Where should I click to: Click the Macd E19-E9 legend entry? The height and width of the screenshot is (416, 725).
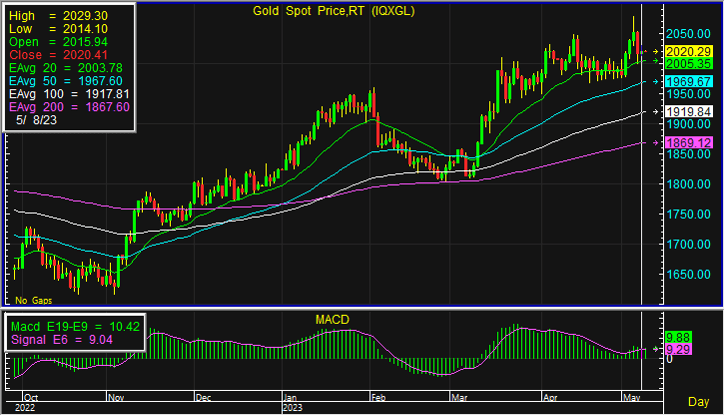76,326
